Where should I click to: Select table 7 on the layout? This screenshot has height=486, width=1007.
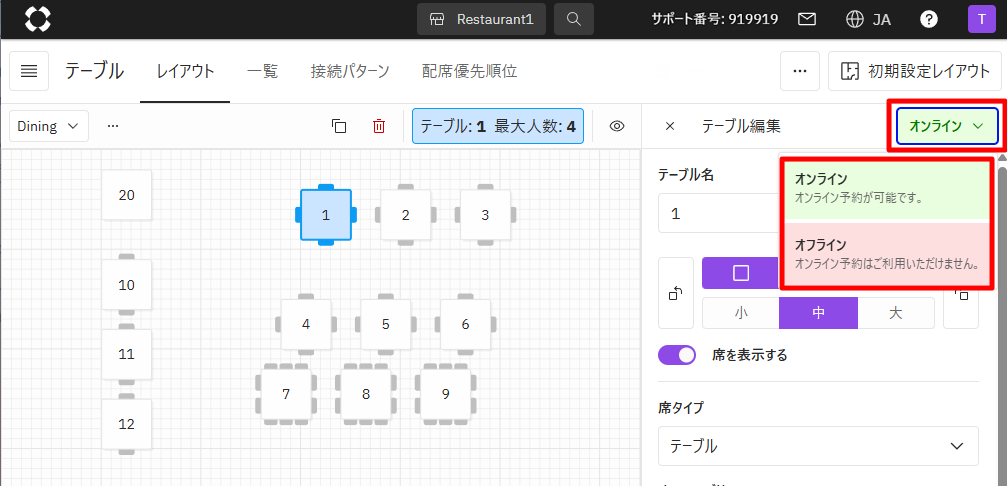coord(286,394)
